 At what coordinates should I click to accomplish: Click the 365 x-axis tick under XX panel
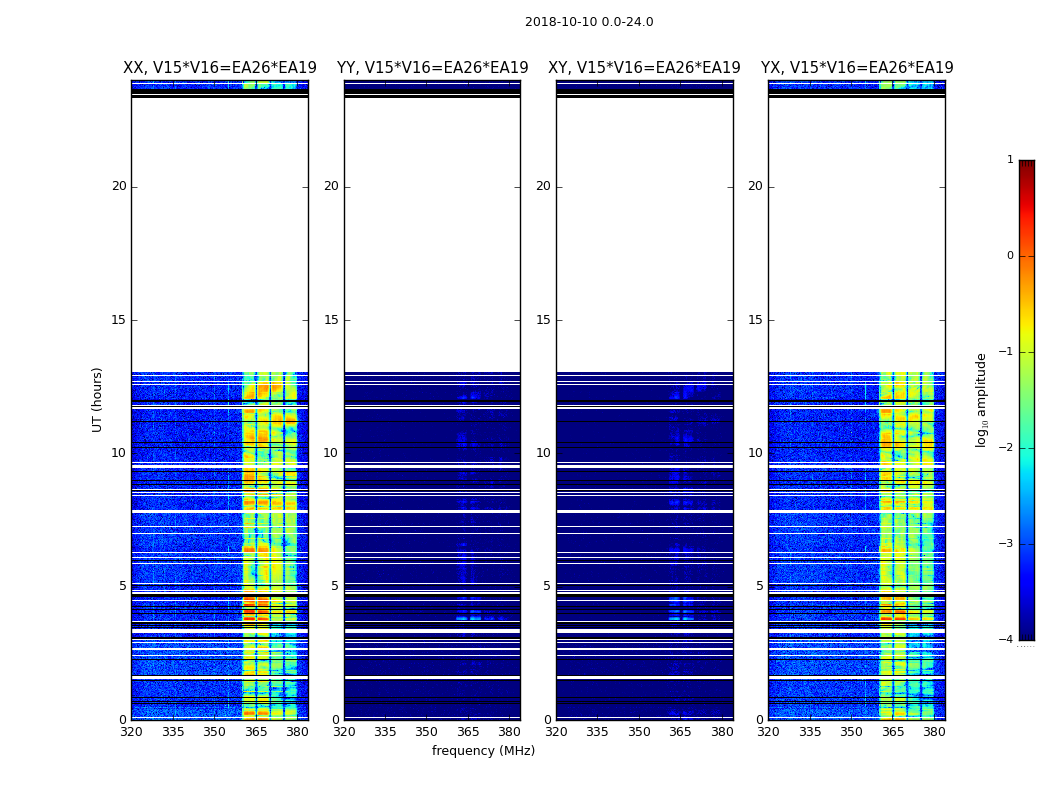[256, 732]
